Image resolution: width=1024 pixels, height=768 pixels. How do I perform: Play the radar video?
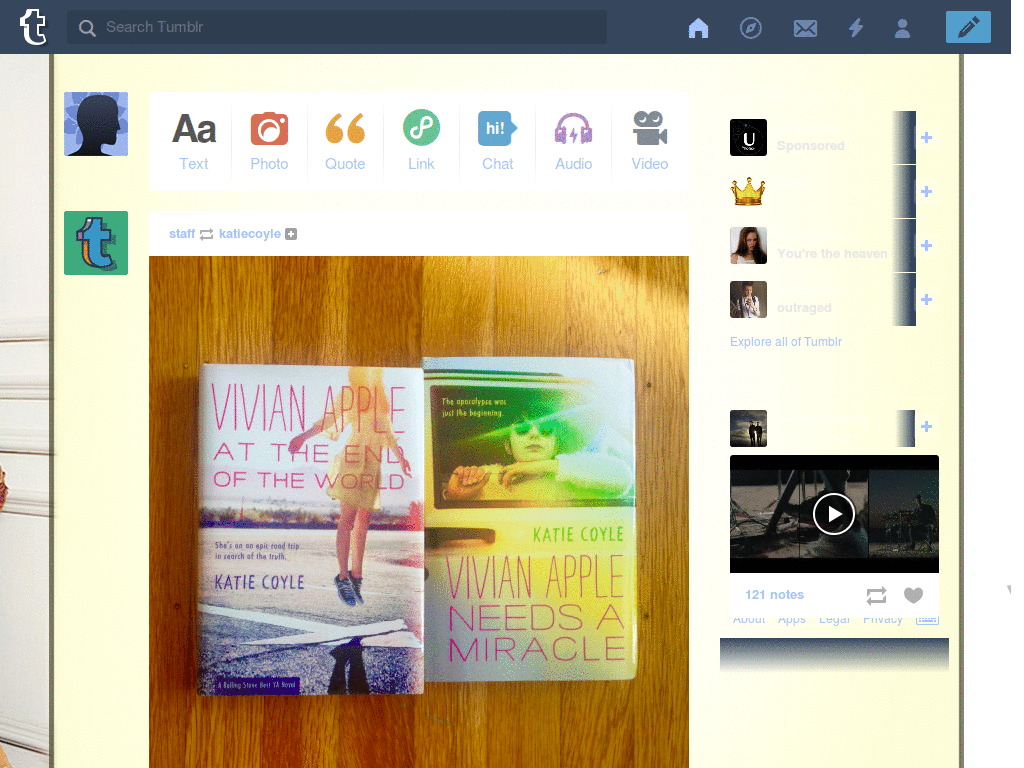(834, 515)
